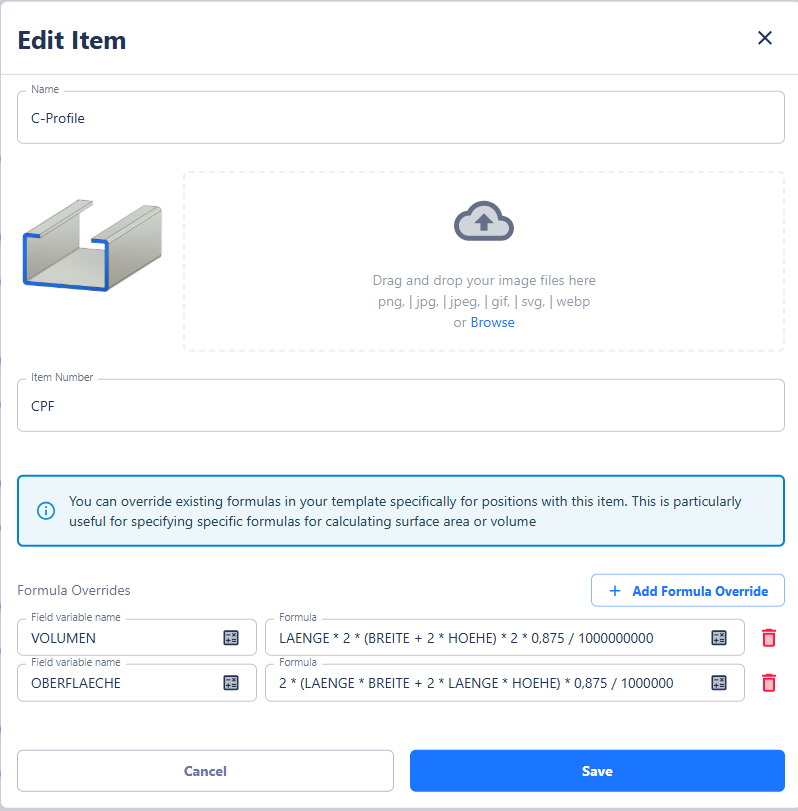Image resolution: width=798 pixels, height=811 pixels.
Task: Click the Name field containing C-Profile
Action: click(400, 118)
